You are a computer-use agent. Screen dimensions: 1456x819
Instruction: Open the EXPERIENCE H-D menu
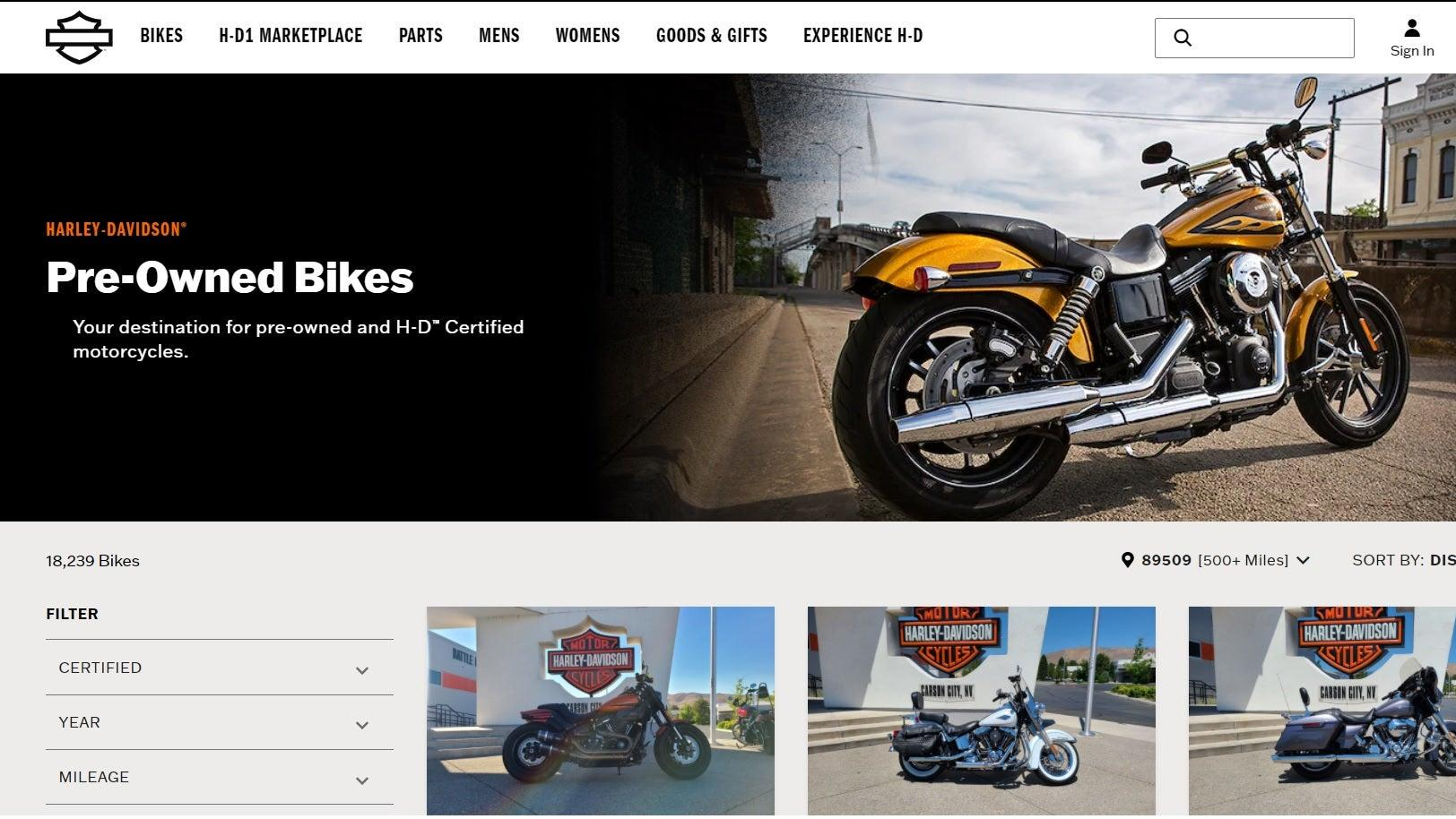(x=862, y=36)
